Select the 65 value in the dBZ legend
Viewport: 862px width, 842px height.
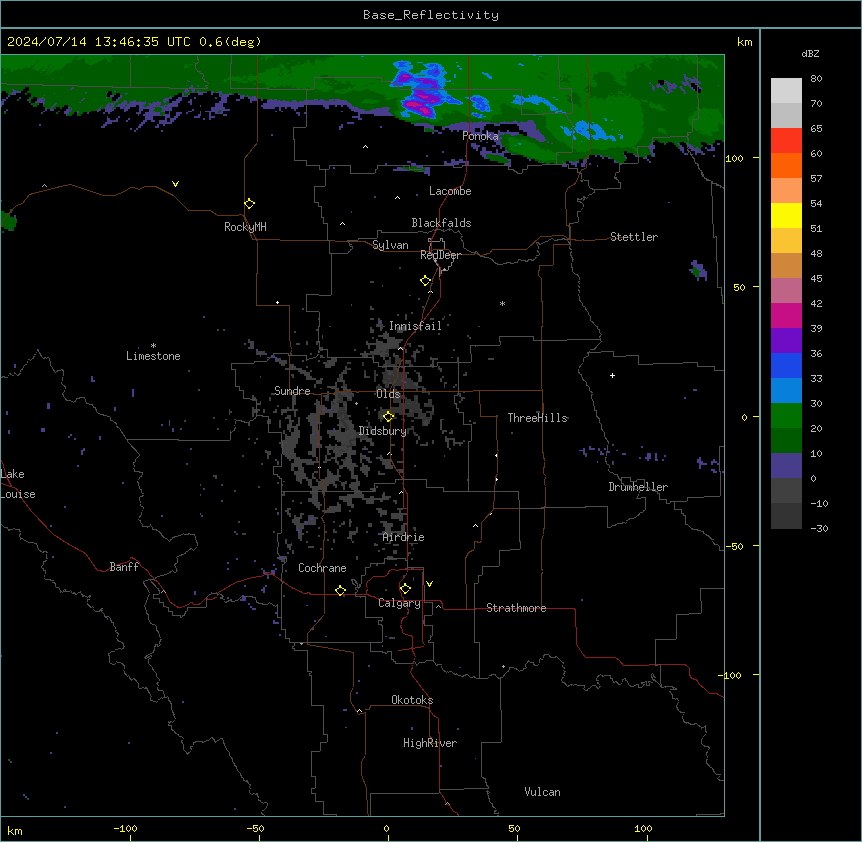tap(816, 128)
